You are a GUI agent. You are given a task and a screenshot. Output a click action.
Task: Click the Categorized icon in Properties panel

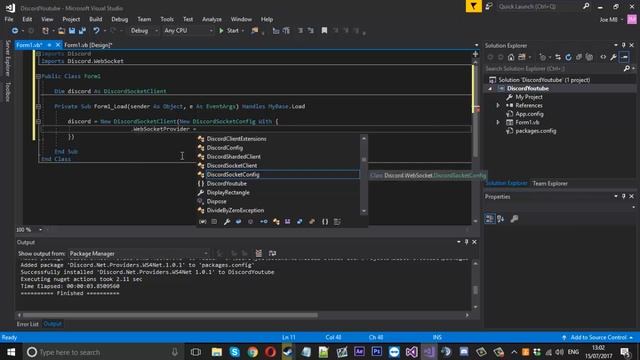point(489,219)
